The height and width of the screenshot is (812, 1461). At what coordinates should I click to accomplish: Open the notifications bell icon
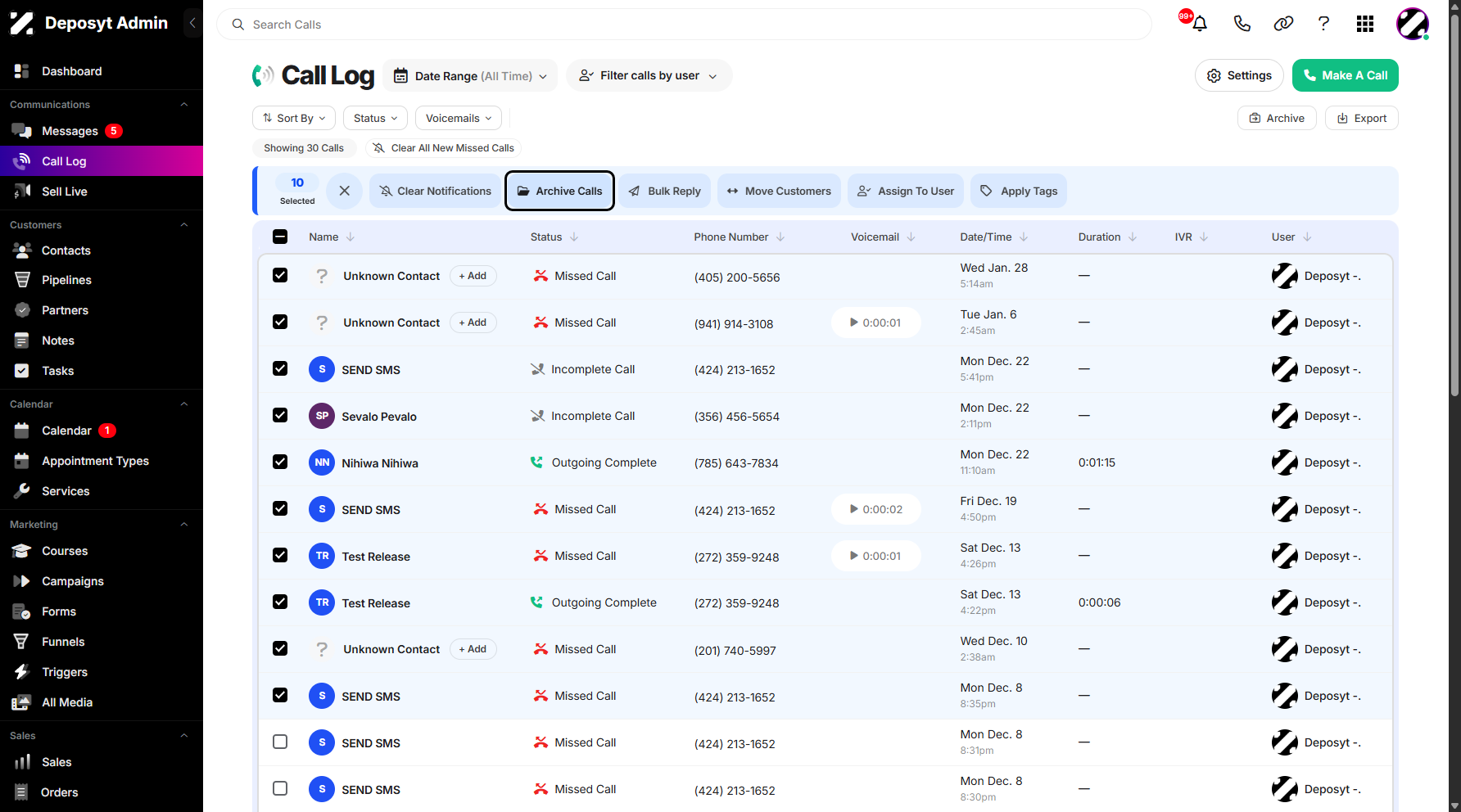(x=1200, y=24)
